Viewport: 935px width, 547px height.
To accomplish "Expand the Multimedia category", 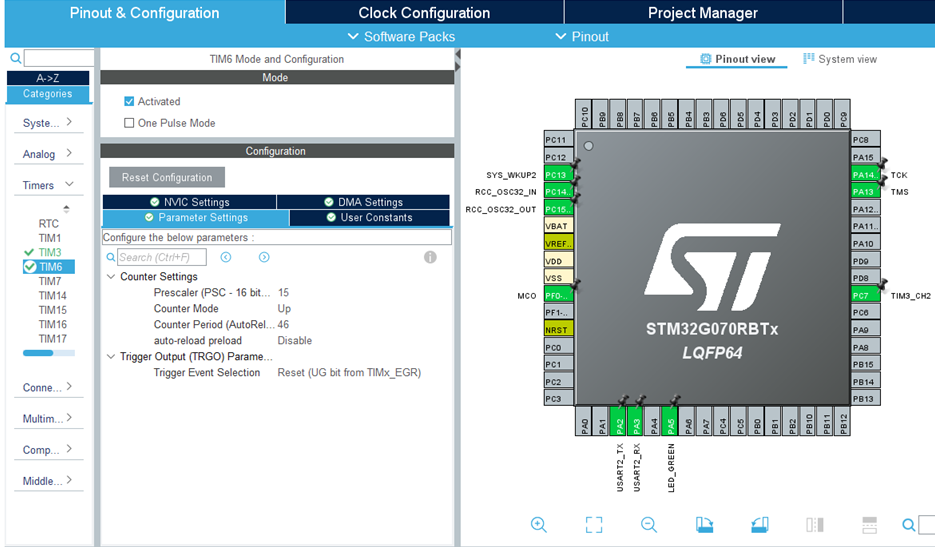I will (48, 419).
